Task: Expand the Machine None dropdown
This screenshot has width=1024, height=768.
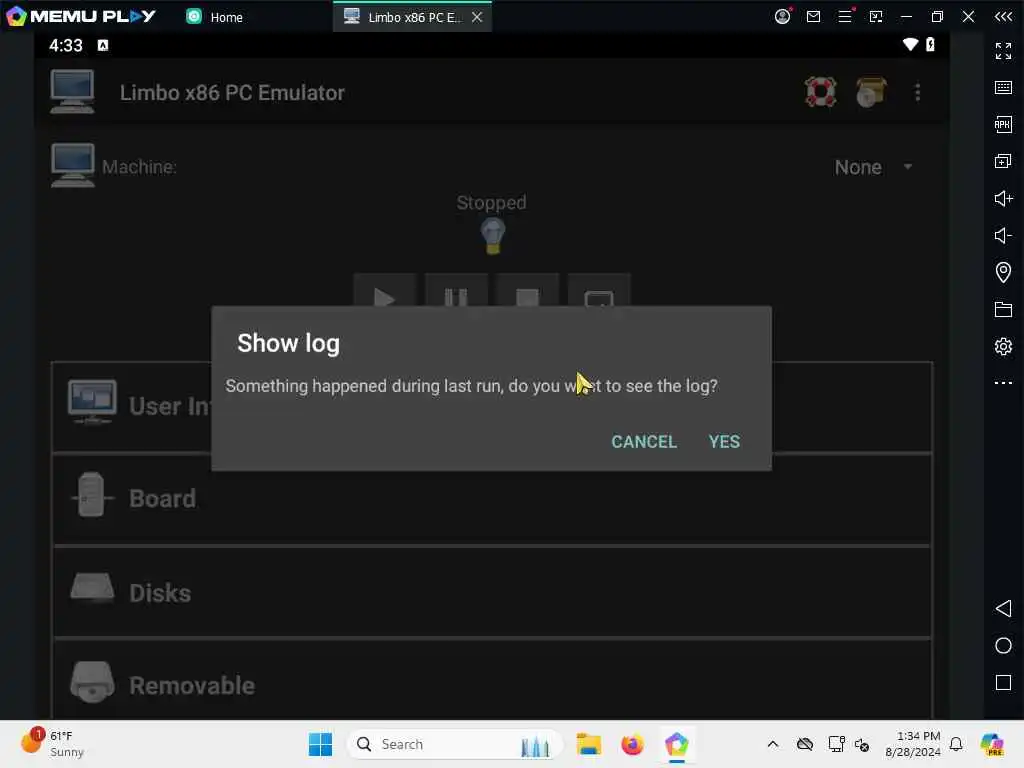Action: pyautogui.click(x=873, y=167)
